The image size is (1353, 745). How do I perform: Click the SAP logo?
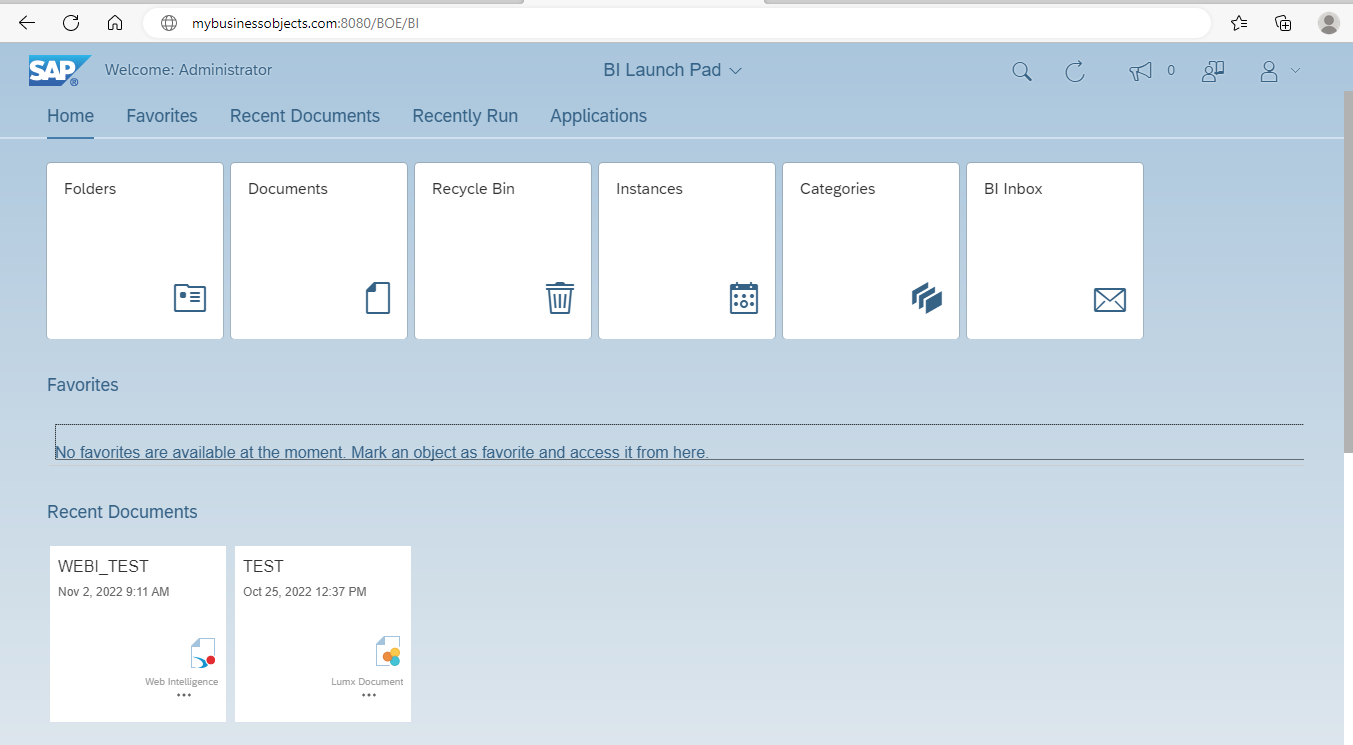(60, 71)
